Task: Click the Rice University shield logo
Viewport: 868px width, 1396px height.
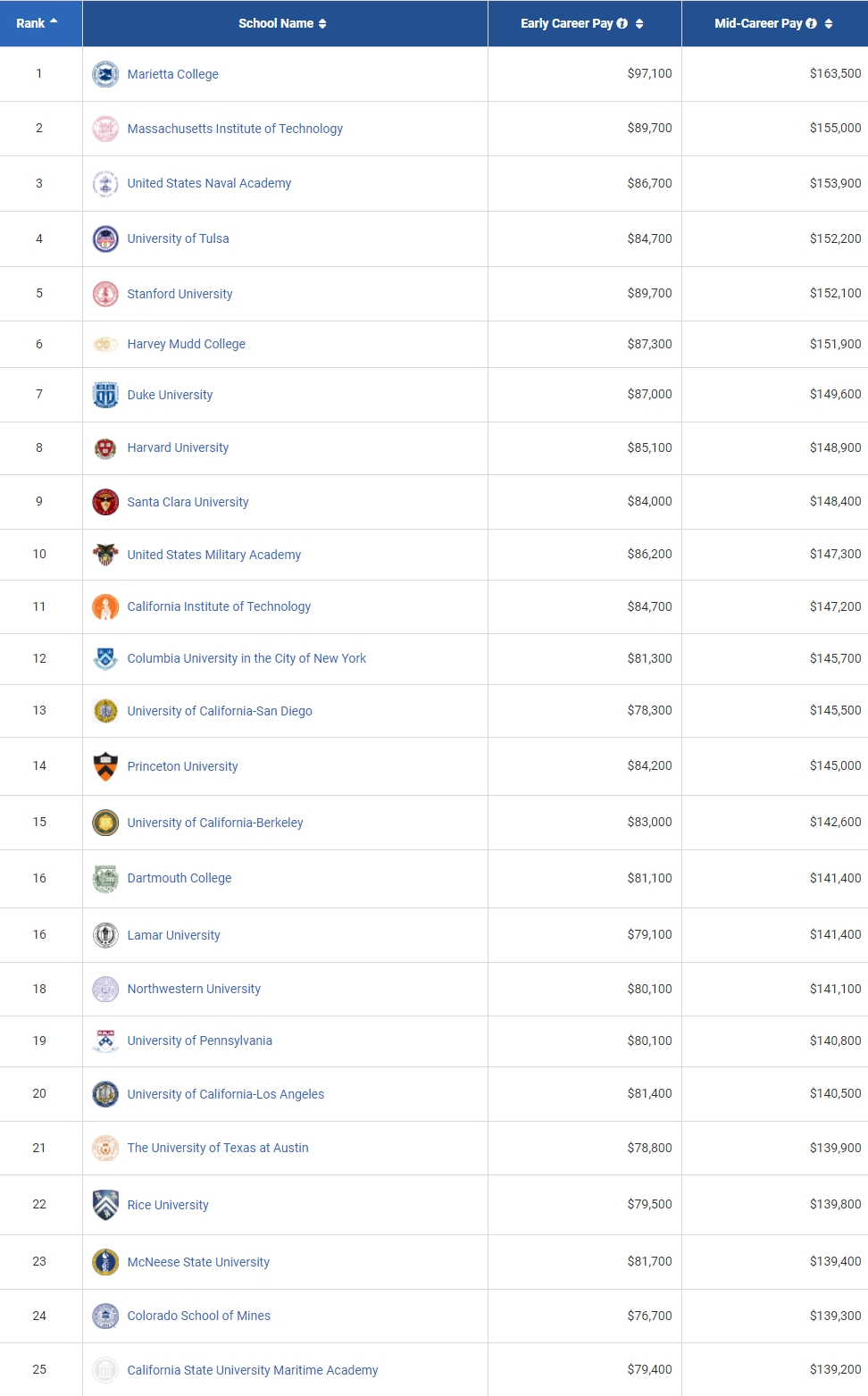Action: tap(105, 1205)
